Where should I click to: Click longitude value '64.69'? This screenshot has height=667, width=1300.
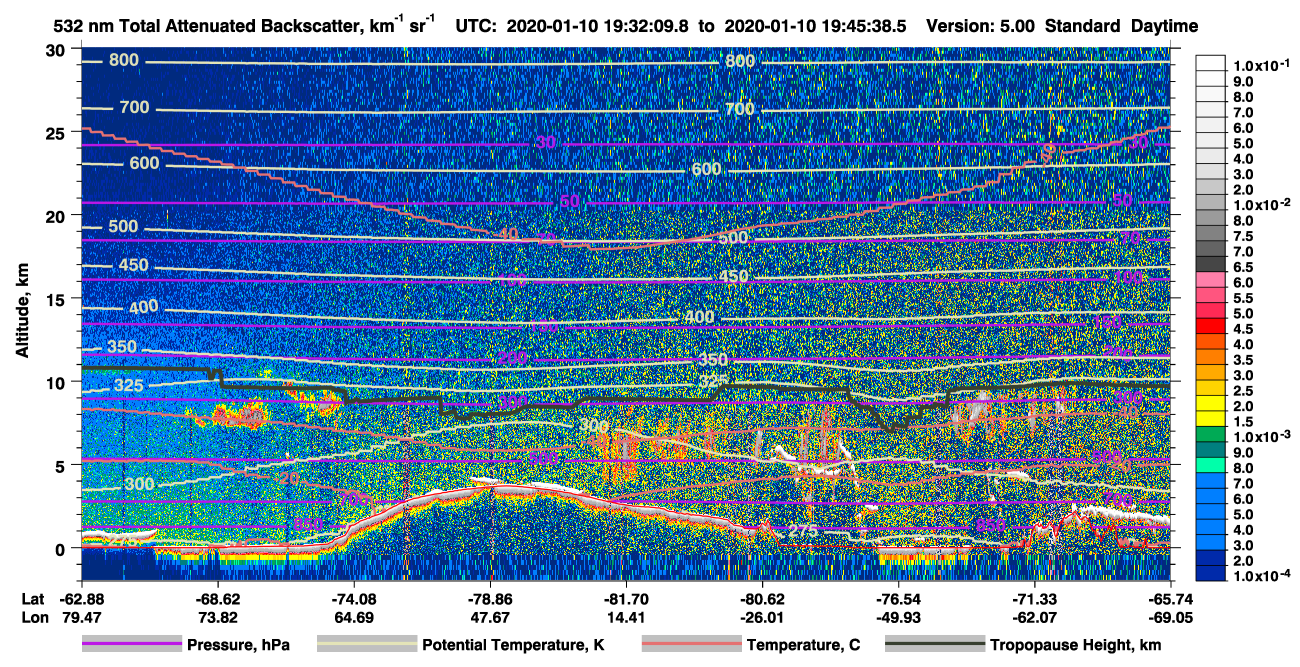click(x=353, y=617)
